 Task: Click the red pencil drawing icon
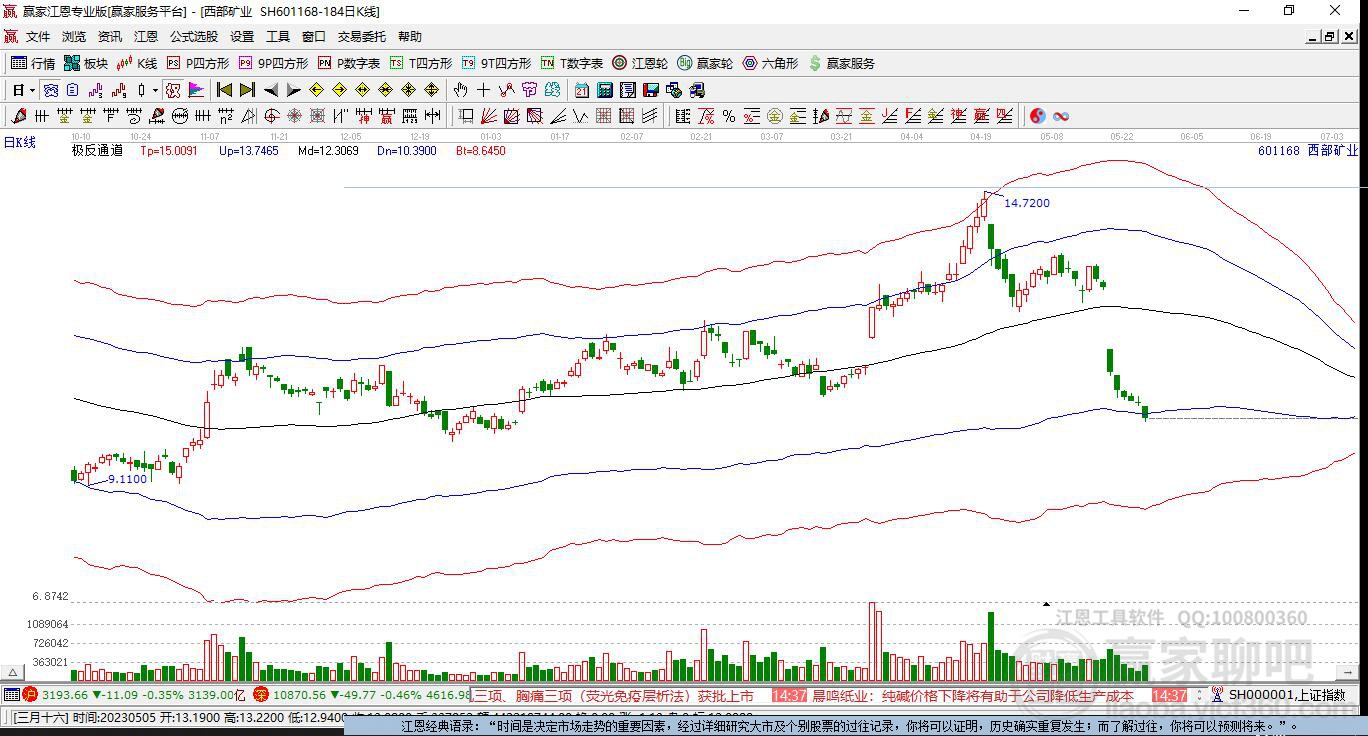(x=19, y=116)
